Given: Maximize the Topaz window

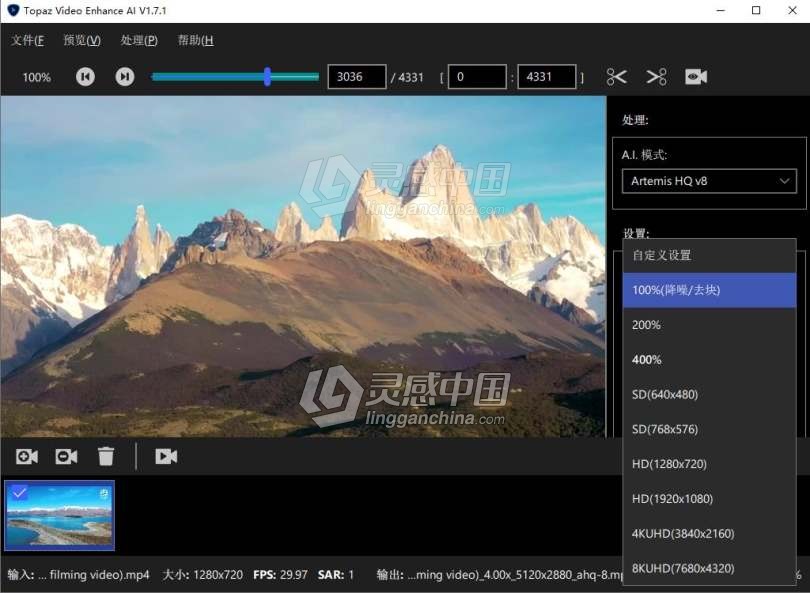Looking at the screenshot, I should click(x=756, y=10).
